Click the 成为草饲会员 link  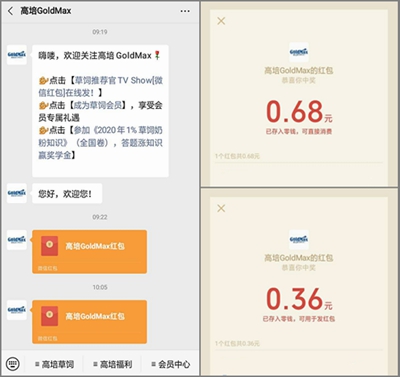click(x=98, y=105)
